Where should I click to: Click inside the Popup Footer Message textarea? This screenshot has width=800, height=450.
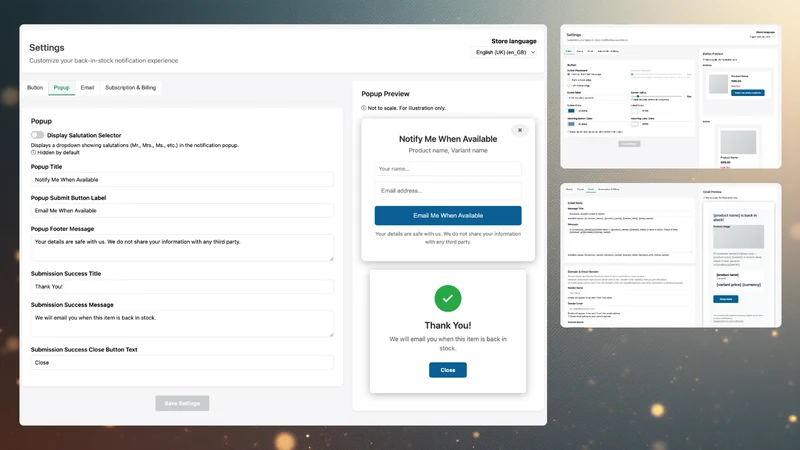tap(182, 248)
